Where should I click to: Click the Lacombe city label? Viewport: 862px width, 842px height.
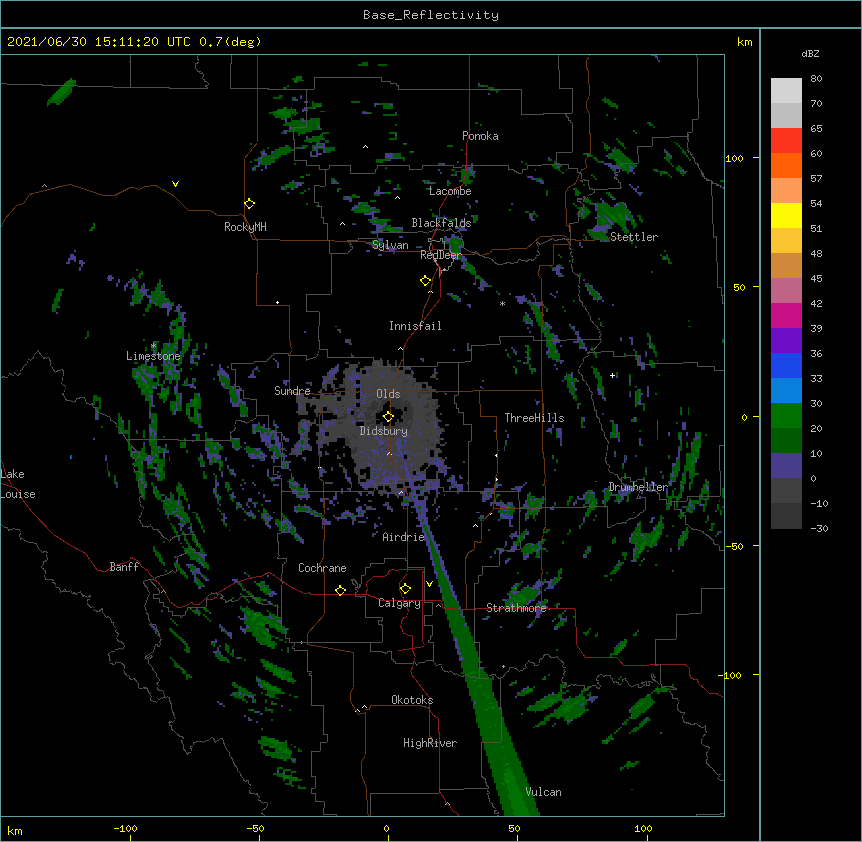450,191
